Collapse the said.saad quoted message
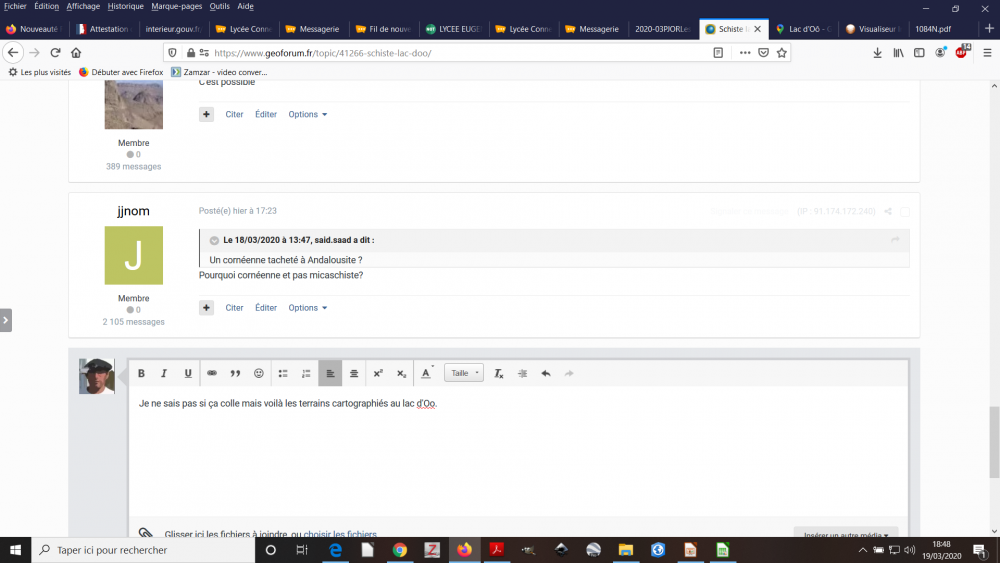 click(214, 240)
